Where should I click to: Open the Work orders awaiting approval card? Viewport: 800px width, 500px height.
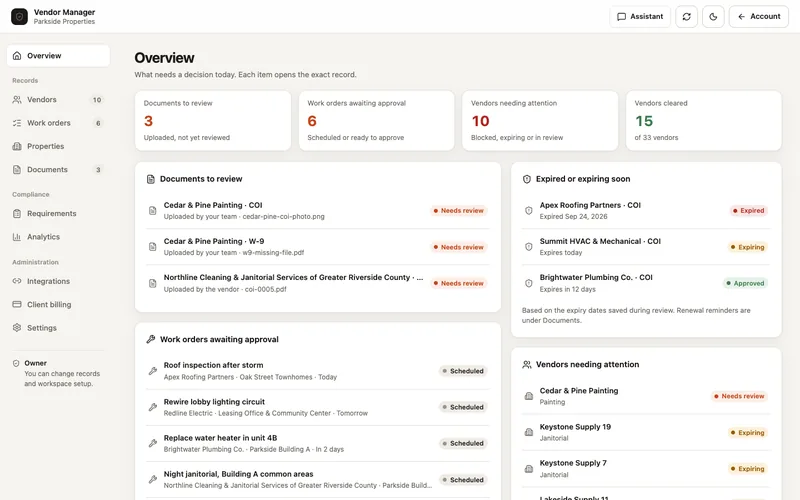[377, 120]
